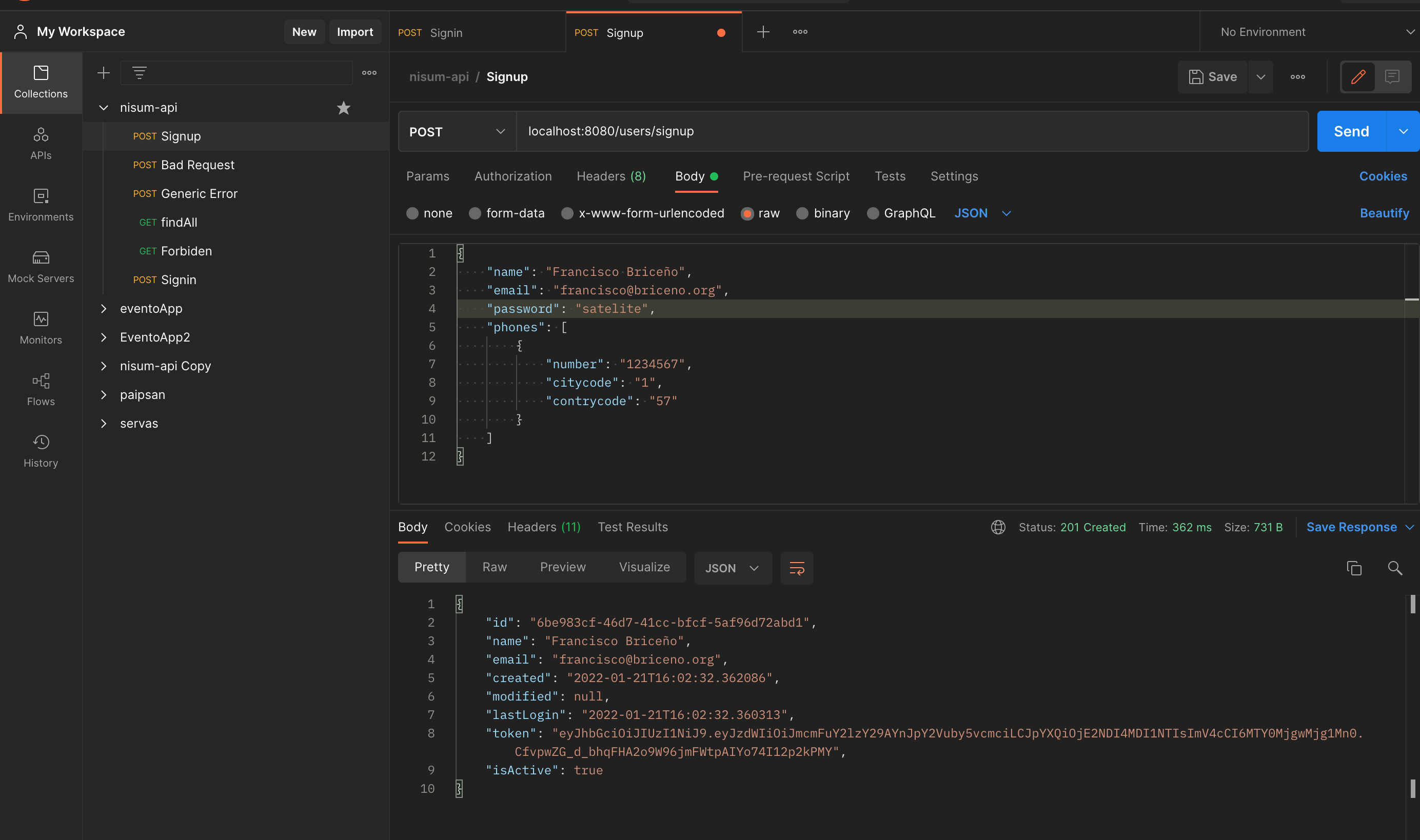Click the copy response icon
The height and width of the screenshot is (840, 1420).
click(x=1354, y=568)
